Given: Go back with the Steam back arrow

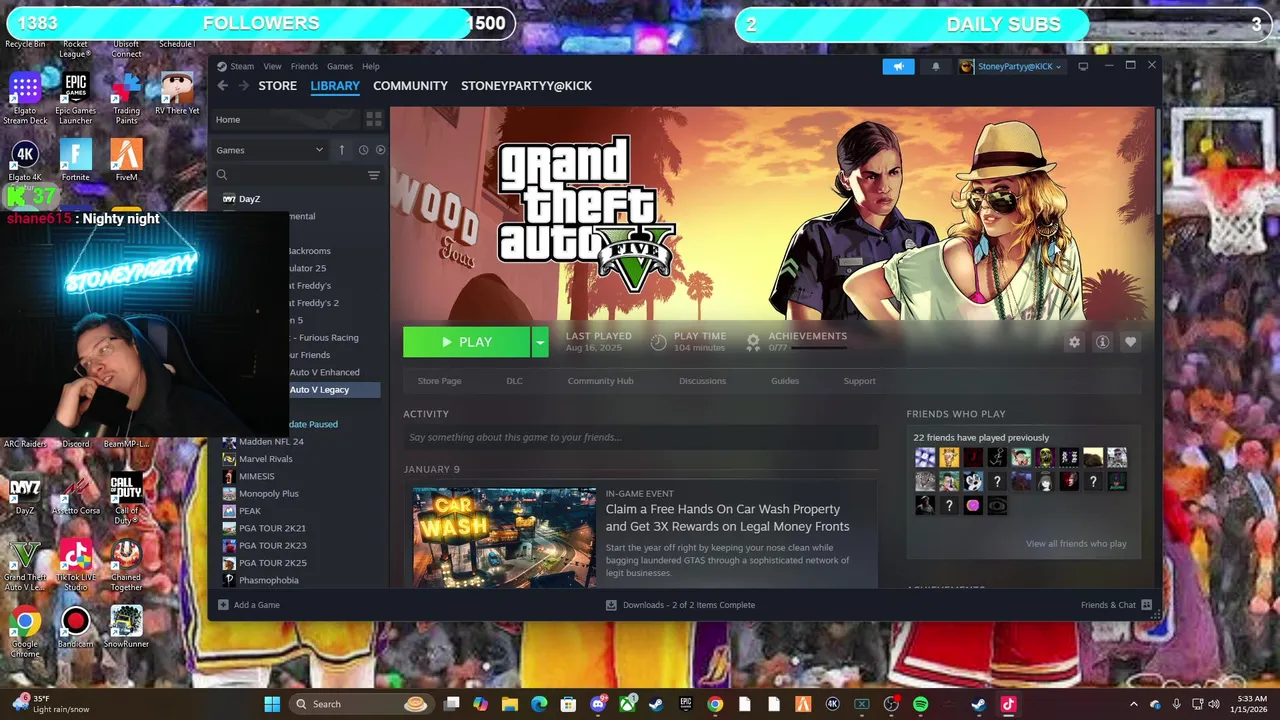Looking at the screenshot, I should [x=222, y=86].
